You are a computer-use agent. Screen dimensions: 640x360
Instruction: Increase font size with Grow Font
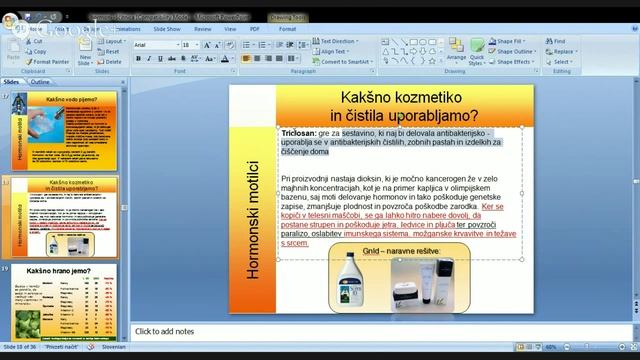(207, 45)
